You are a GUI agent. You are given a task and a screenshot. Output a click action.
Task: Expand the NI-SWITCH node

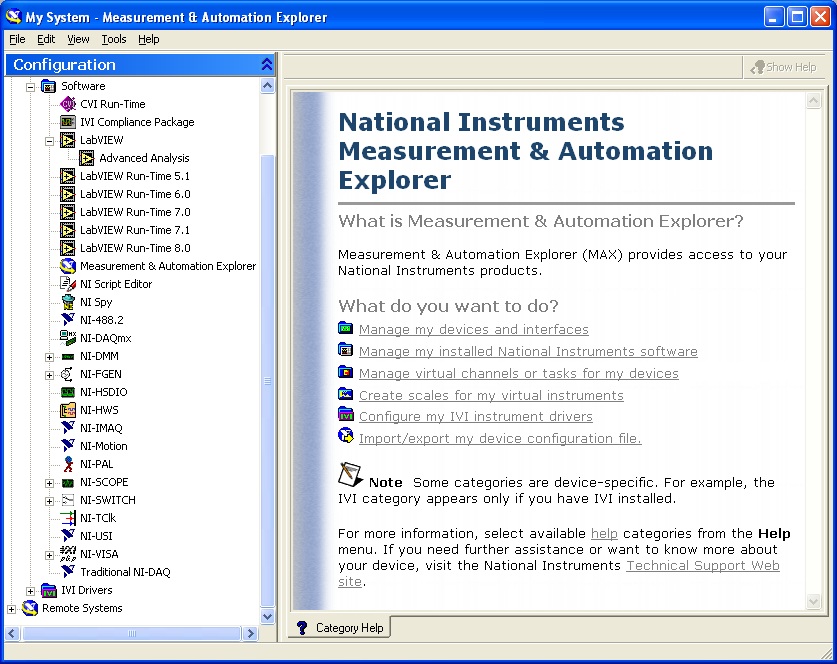(x=50, y=501)
